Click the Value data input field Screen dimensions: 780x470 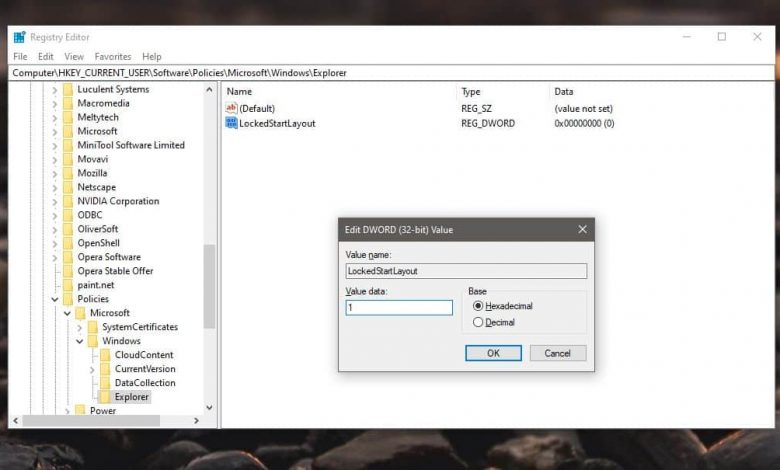(399, 307)
